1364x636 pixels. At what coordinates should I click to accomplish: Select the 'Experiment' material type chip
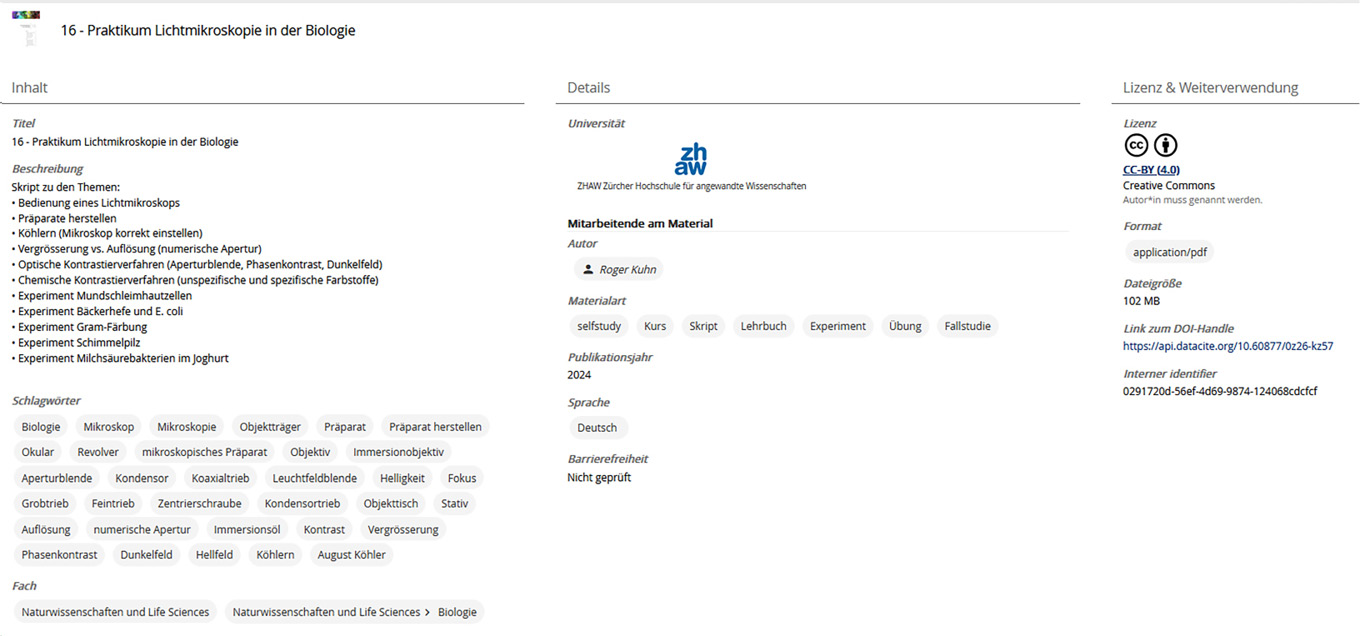837,326
